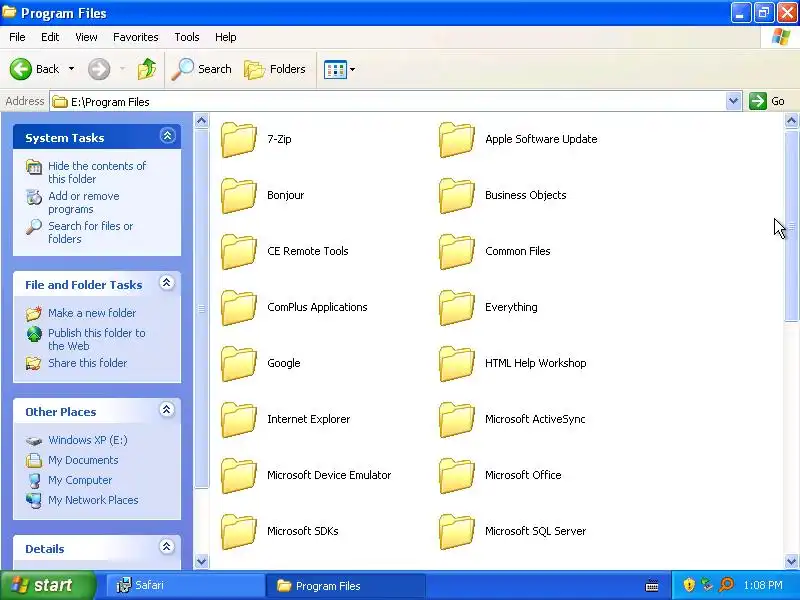This screenshot has height=600, width=800.
Task: Open the Edit menu
Action: pos(50,37)
